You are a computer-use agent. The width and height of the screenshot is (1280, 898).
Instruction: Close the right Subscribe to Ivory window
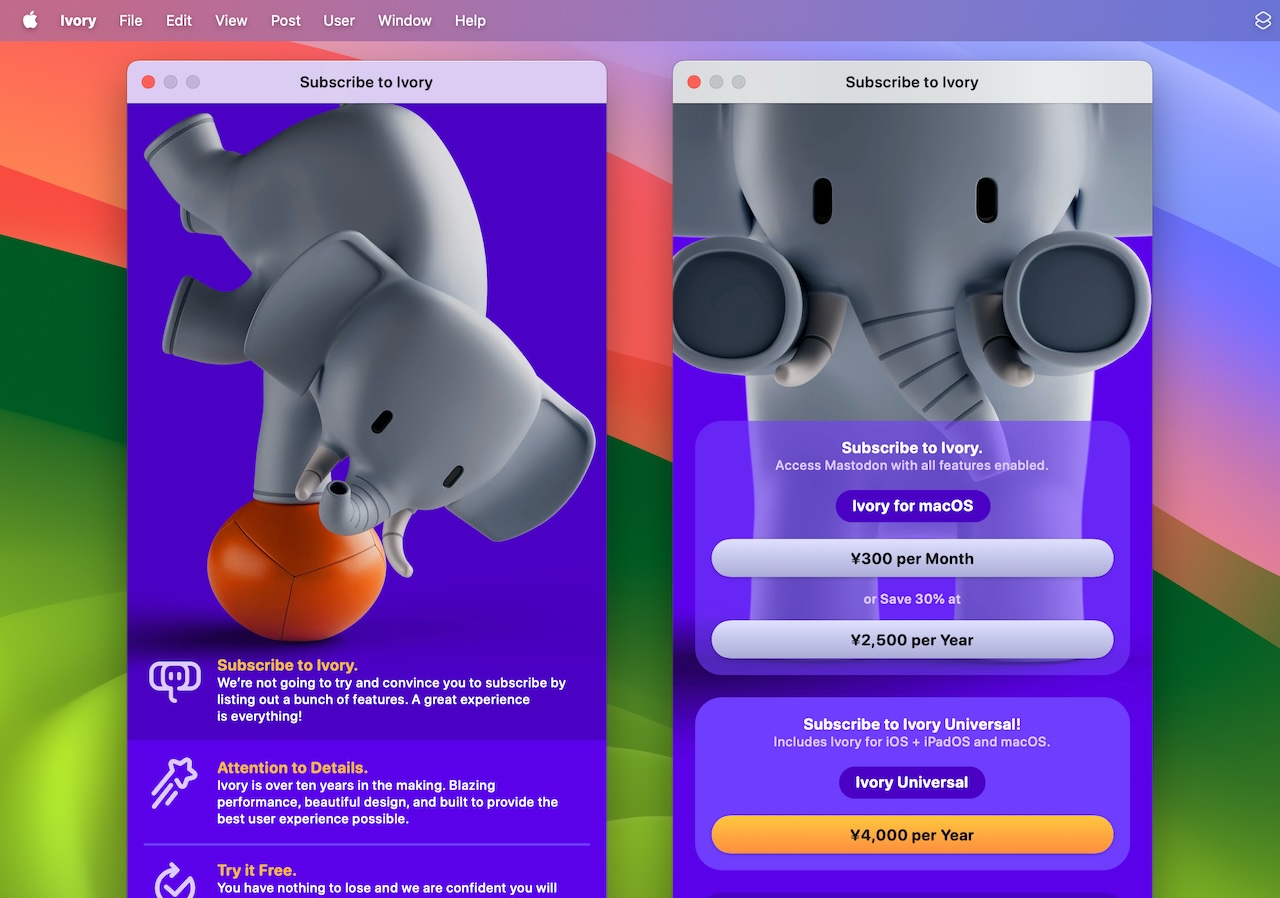click(x=694, y=82)
